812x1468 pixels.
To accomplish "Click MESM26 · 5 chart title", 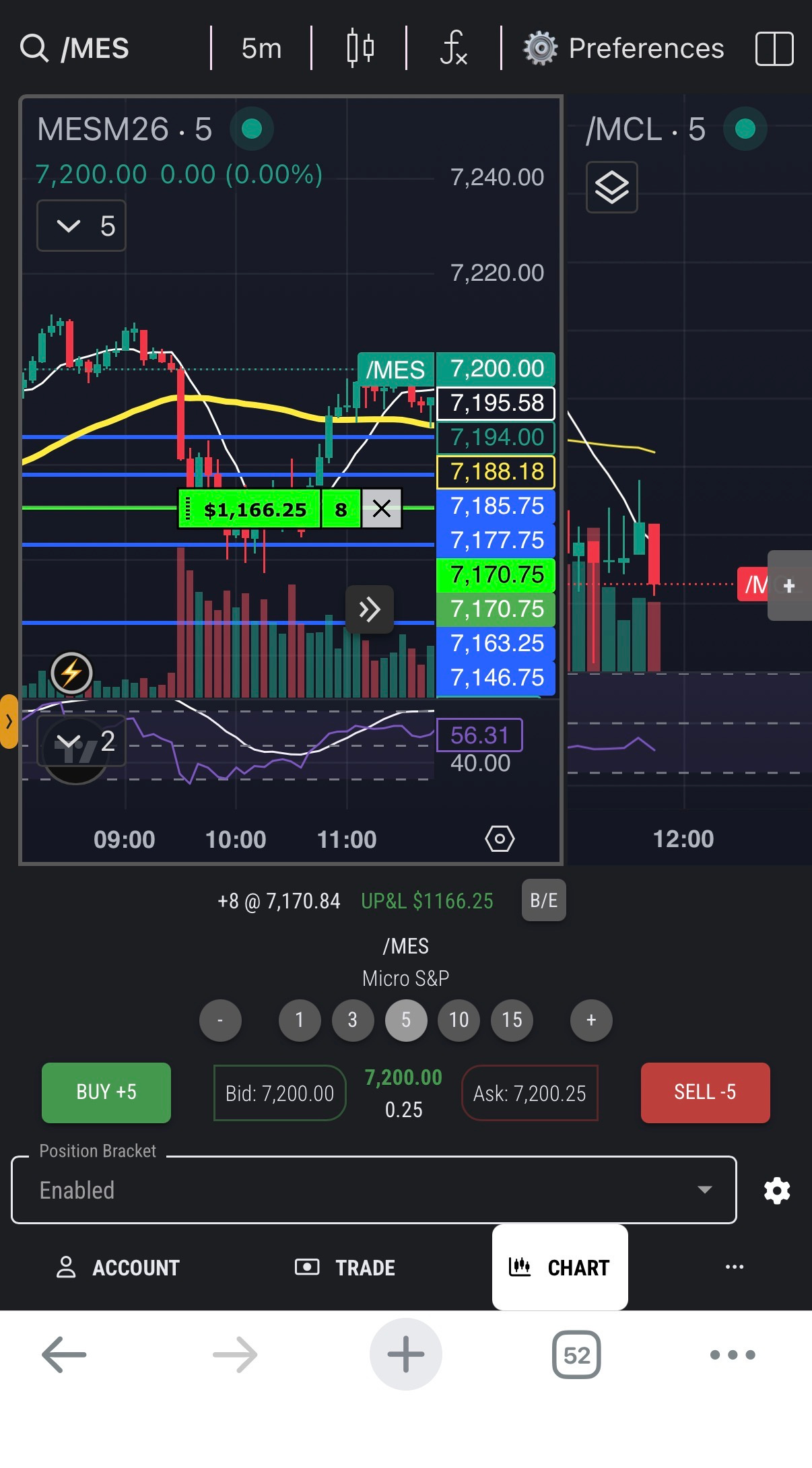I will click(125, 129).
